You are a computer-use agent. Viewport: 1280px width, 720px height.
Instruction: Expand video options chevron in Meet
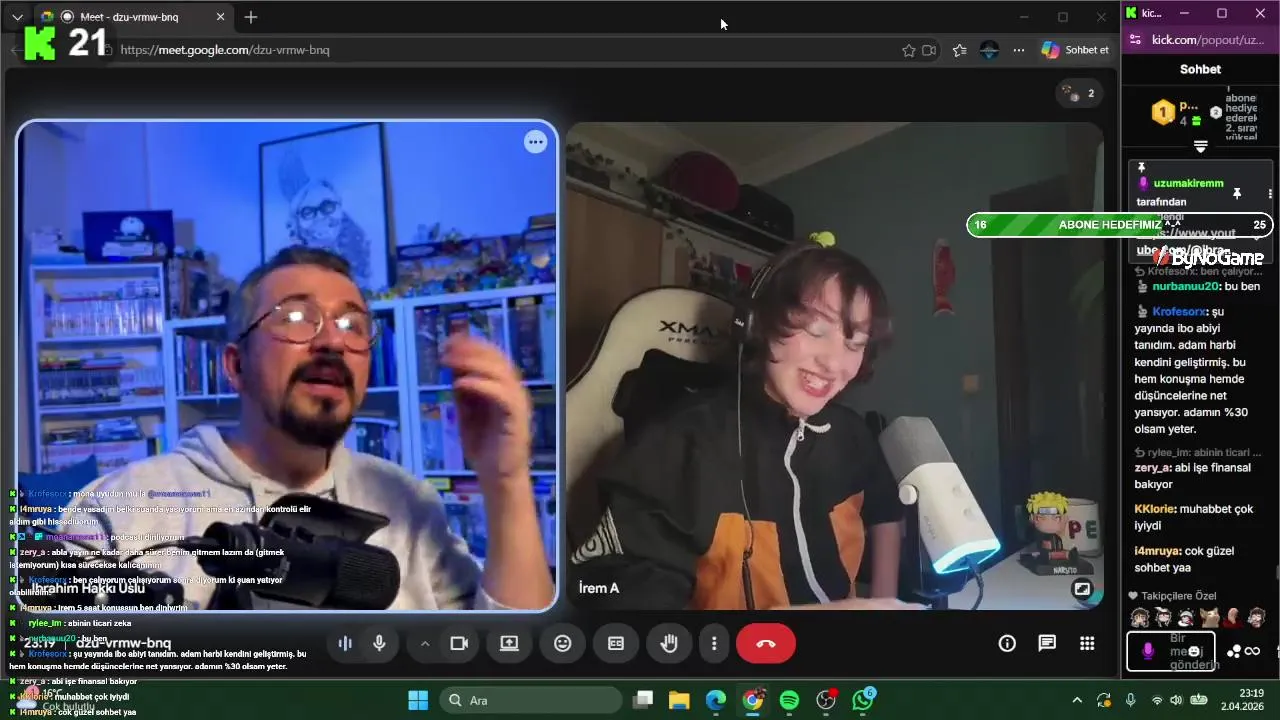click(425, 643)
